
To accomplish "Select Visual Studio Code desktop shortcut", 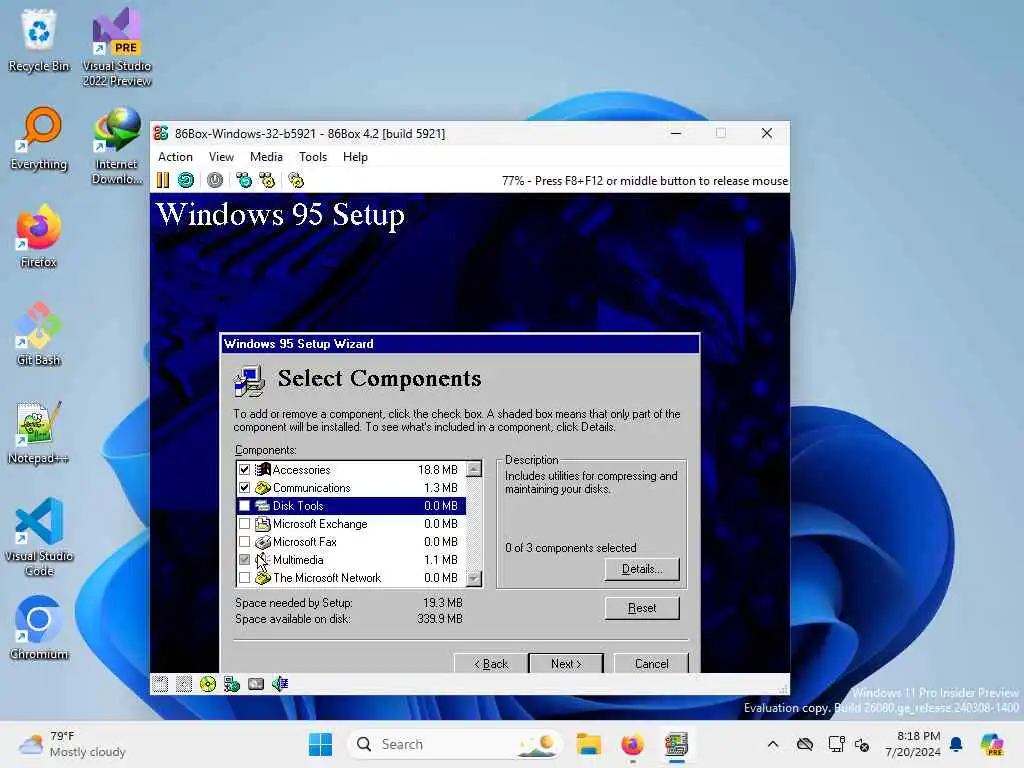I will pos(39,537).
